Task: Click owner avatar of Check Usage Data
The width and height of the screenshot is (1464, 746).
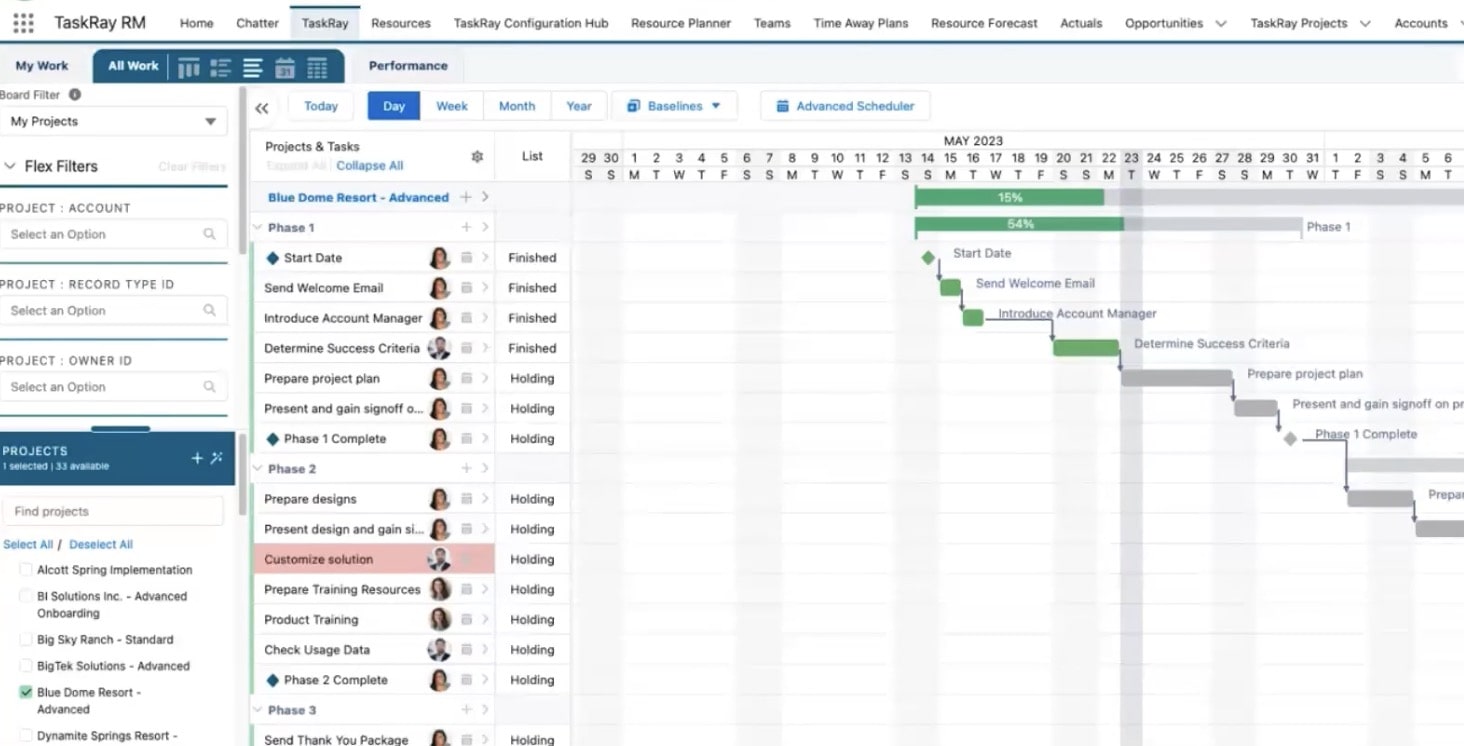Action: (x=439, y=649)
